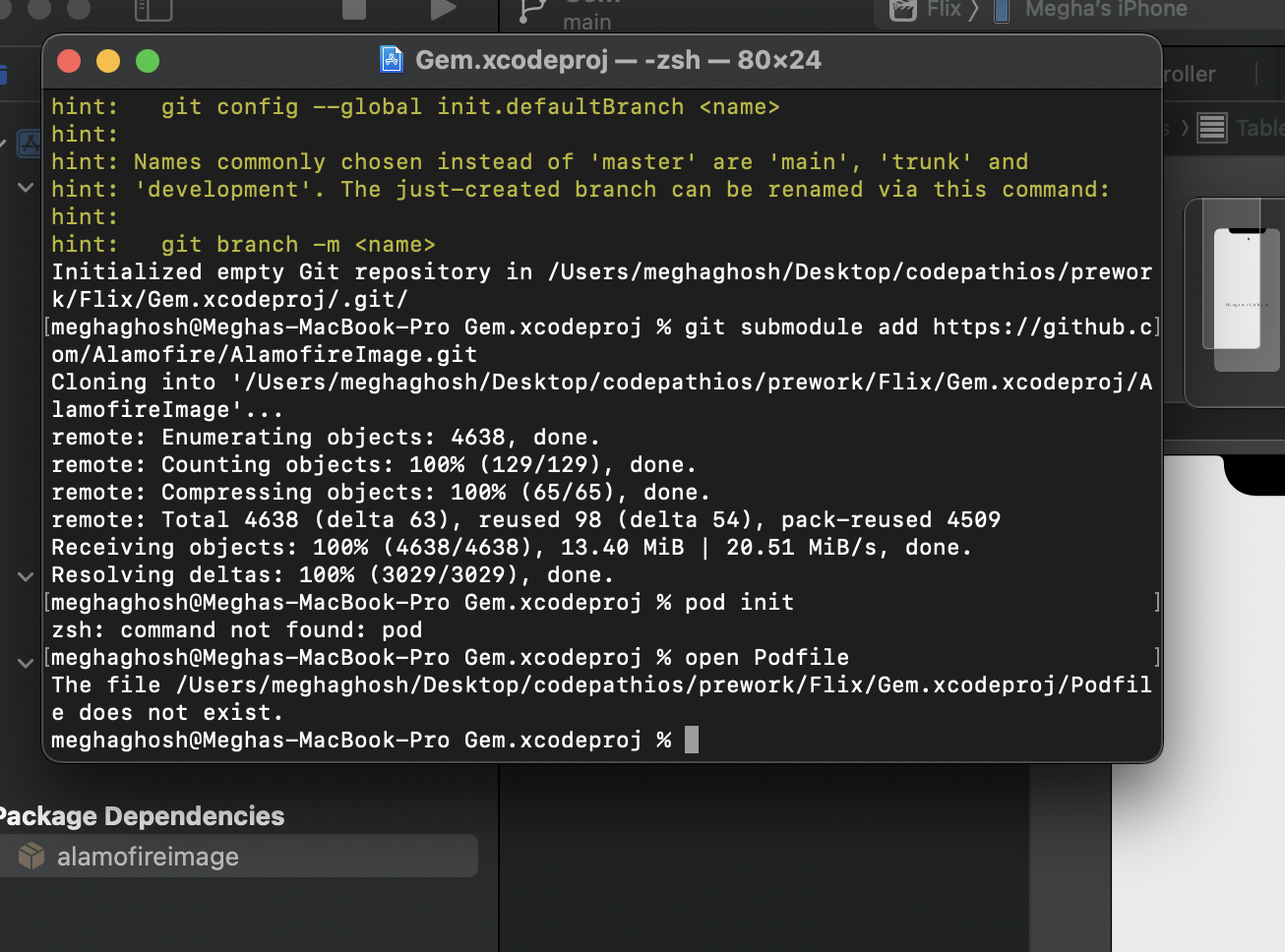Select the alamofireimage package cube icon
Screen dimensions: 1285x952
[32, 856]
